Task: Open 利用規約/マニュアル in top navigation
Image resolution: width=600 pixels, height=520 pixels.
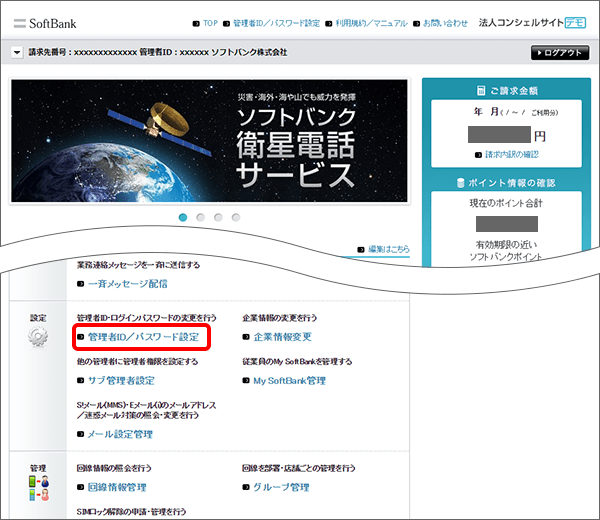Action: (x=371, y=23)
